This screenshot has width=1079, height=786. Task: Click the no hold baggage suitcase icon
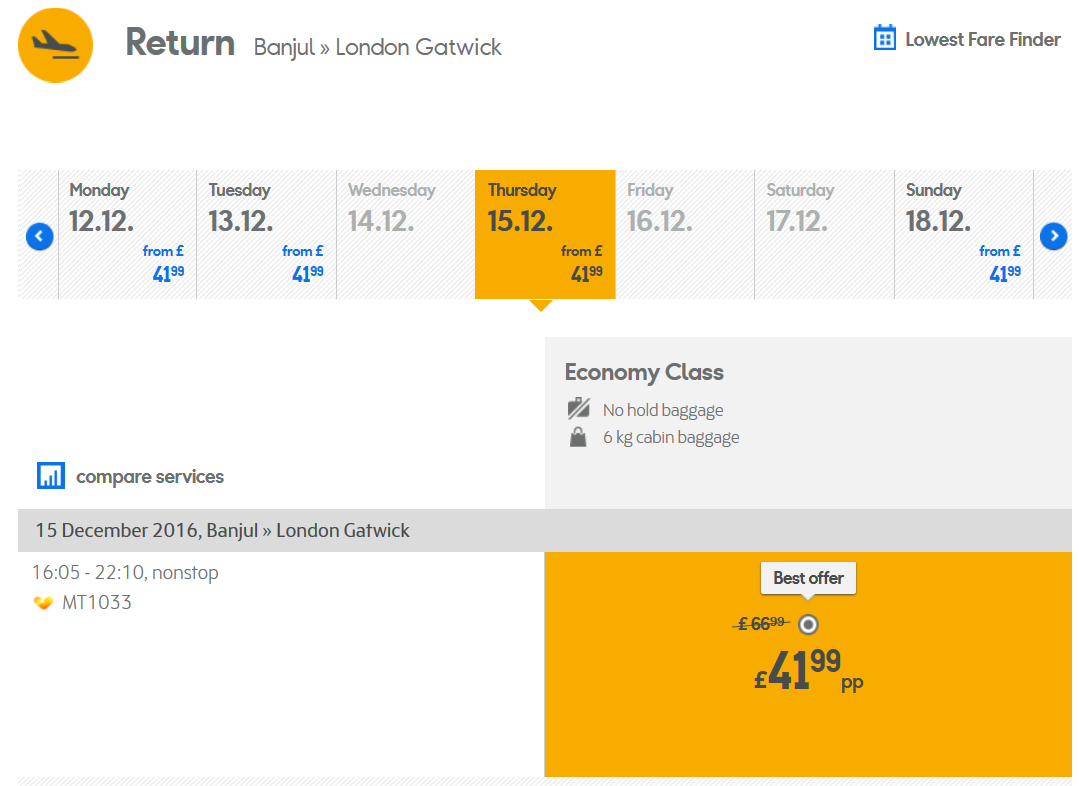[579, 408]
